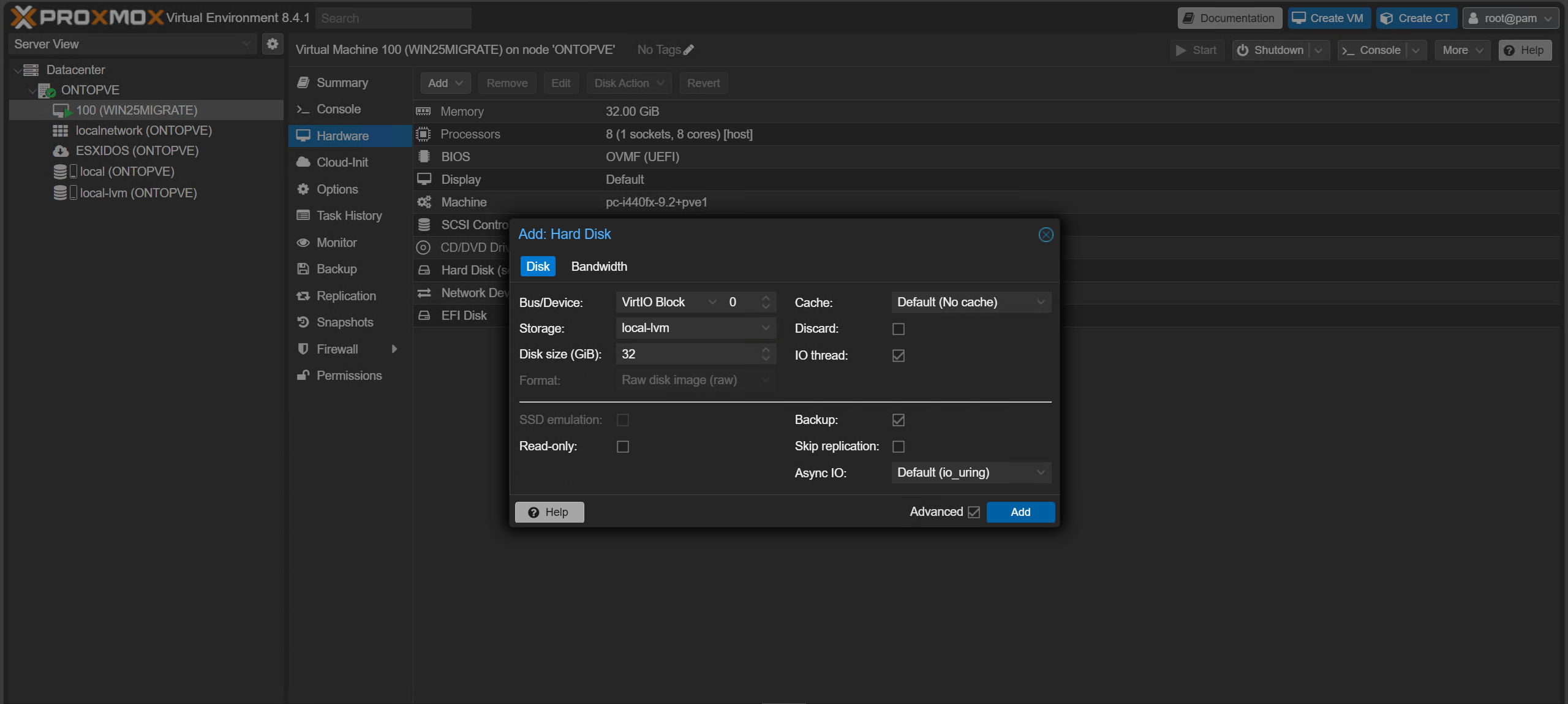Open the root@pam user menu

[1511, 18]
